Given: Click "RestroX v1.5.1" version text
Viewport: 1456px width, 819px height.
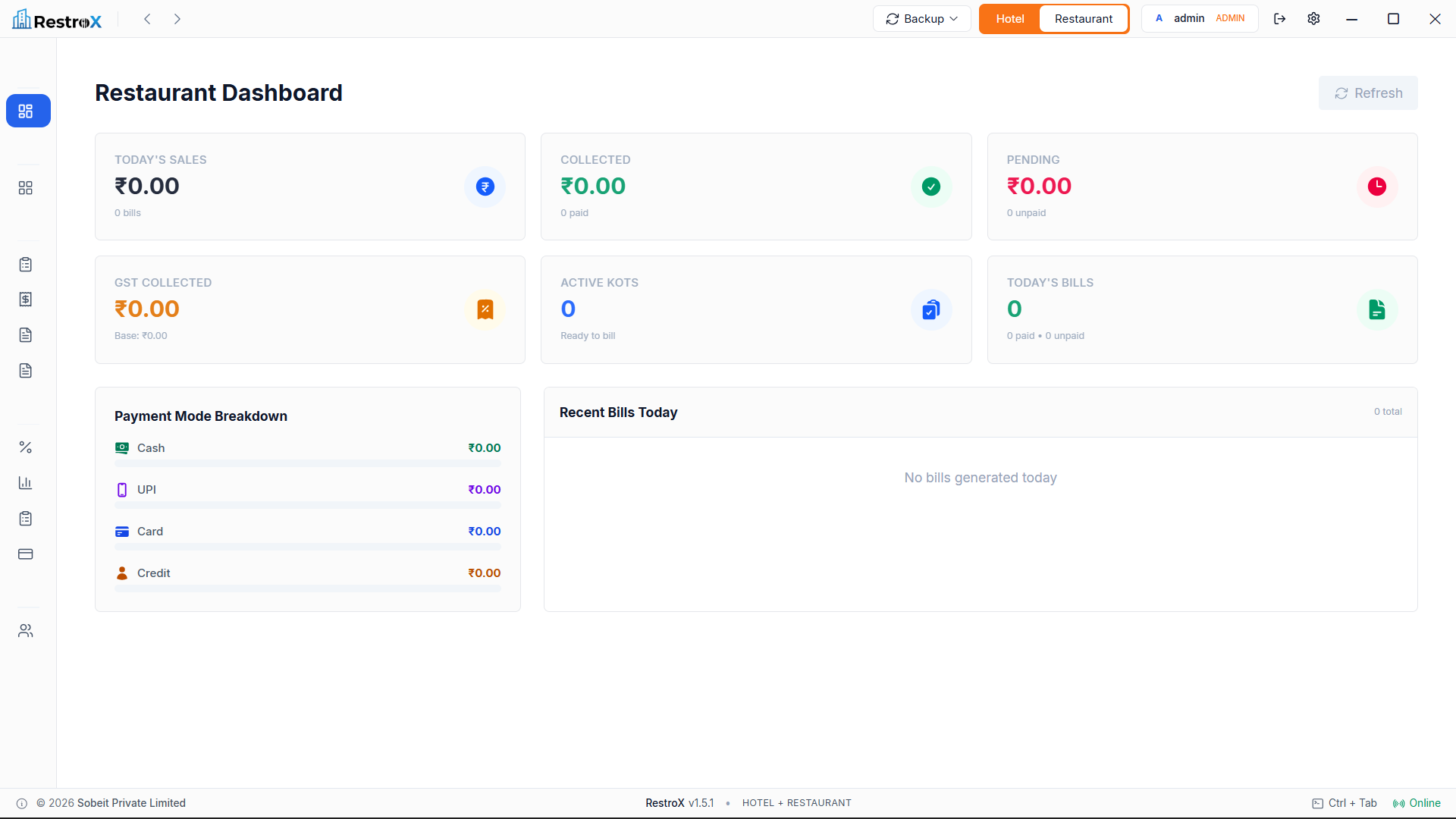Looking at the screenshot, I should pyautogui.click(x=679, y=804).
